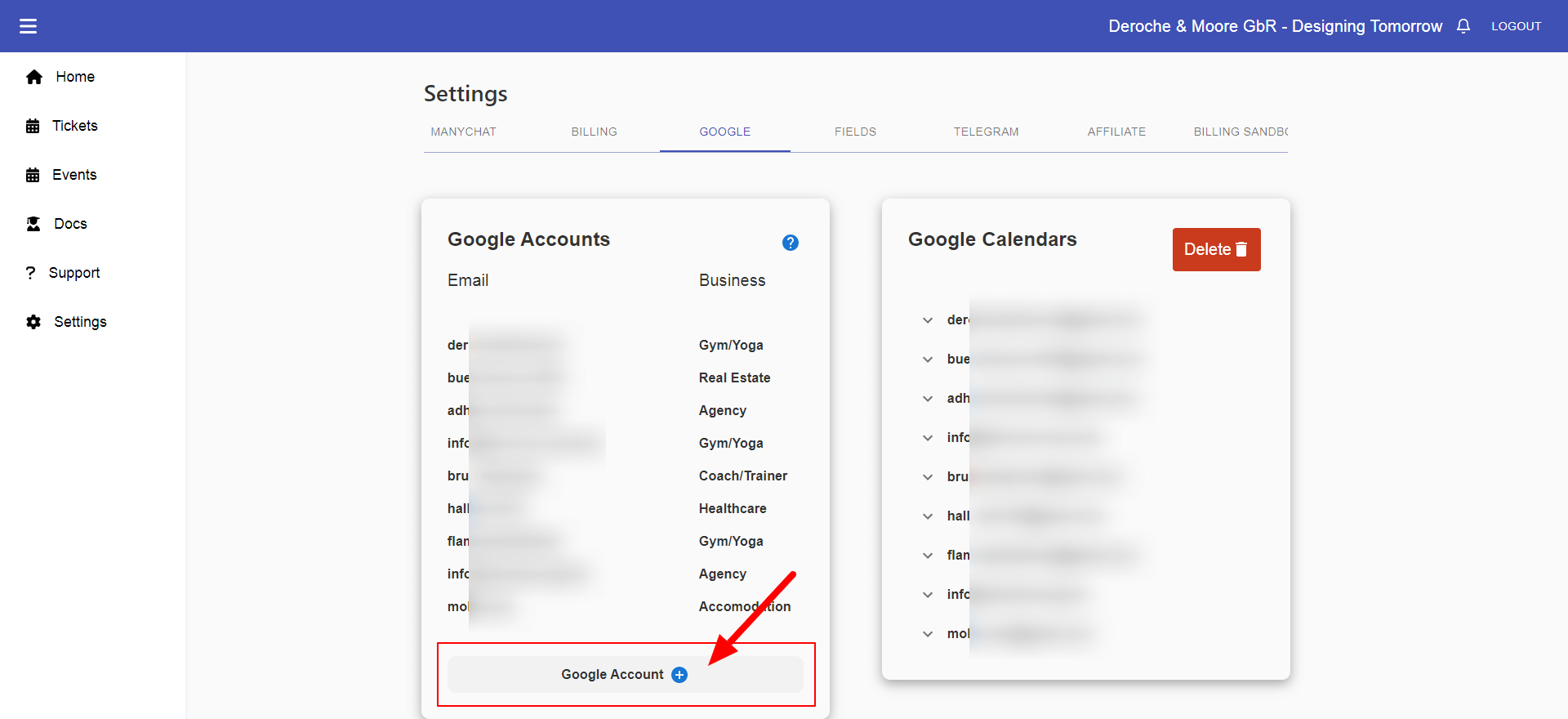Click 'Gym/Yoga' in the 'flan' row
Viewport: 1568px width, 719px height.
[x=731, y=541]
